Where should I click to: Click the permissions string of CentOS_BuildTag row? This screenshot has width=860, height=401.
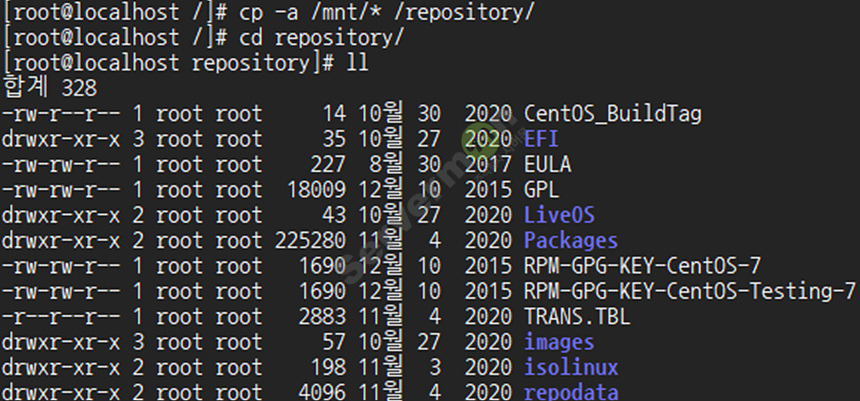coord(61,114)
